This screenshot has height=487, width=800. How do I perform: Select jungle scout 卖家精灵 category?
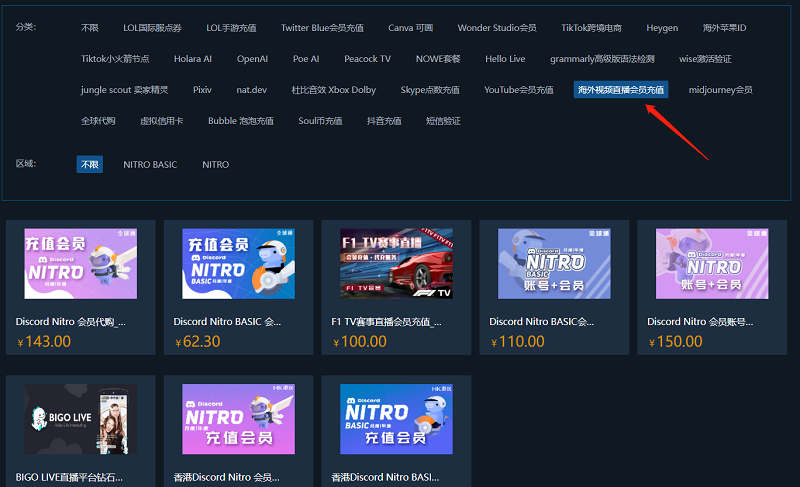click(124, 90)
